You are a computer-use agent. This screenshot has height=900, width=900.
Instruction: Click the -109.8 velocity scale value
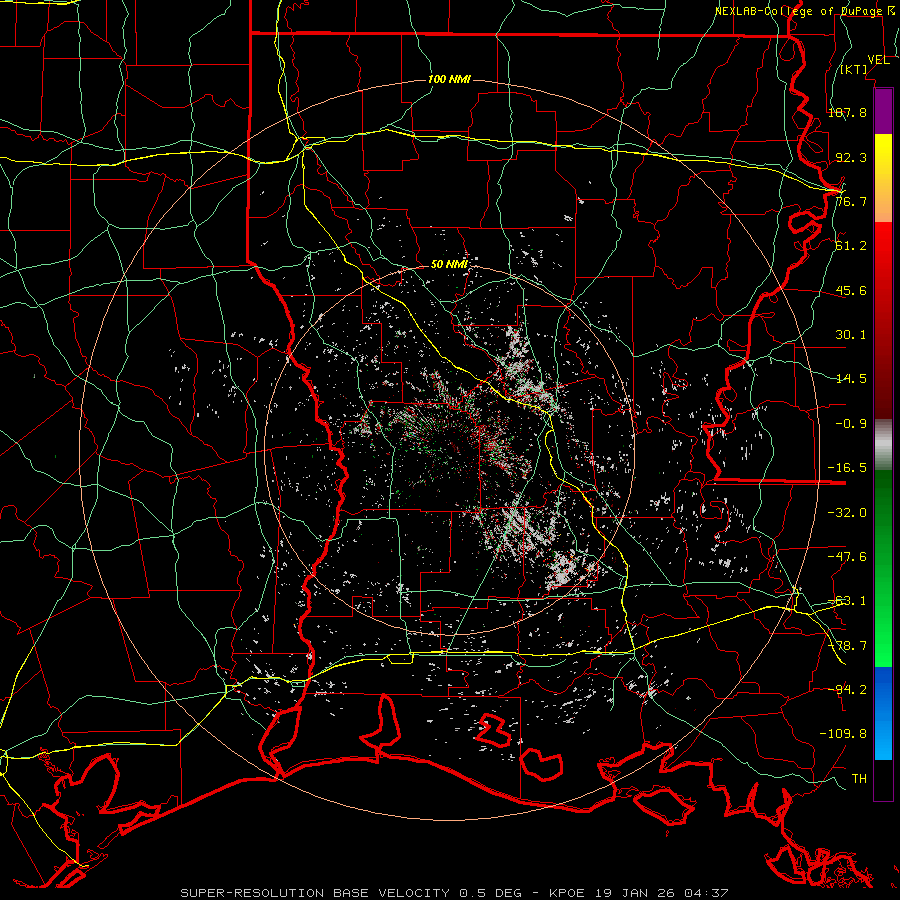pos(843,734)
